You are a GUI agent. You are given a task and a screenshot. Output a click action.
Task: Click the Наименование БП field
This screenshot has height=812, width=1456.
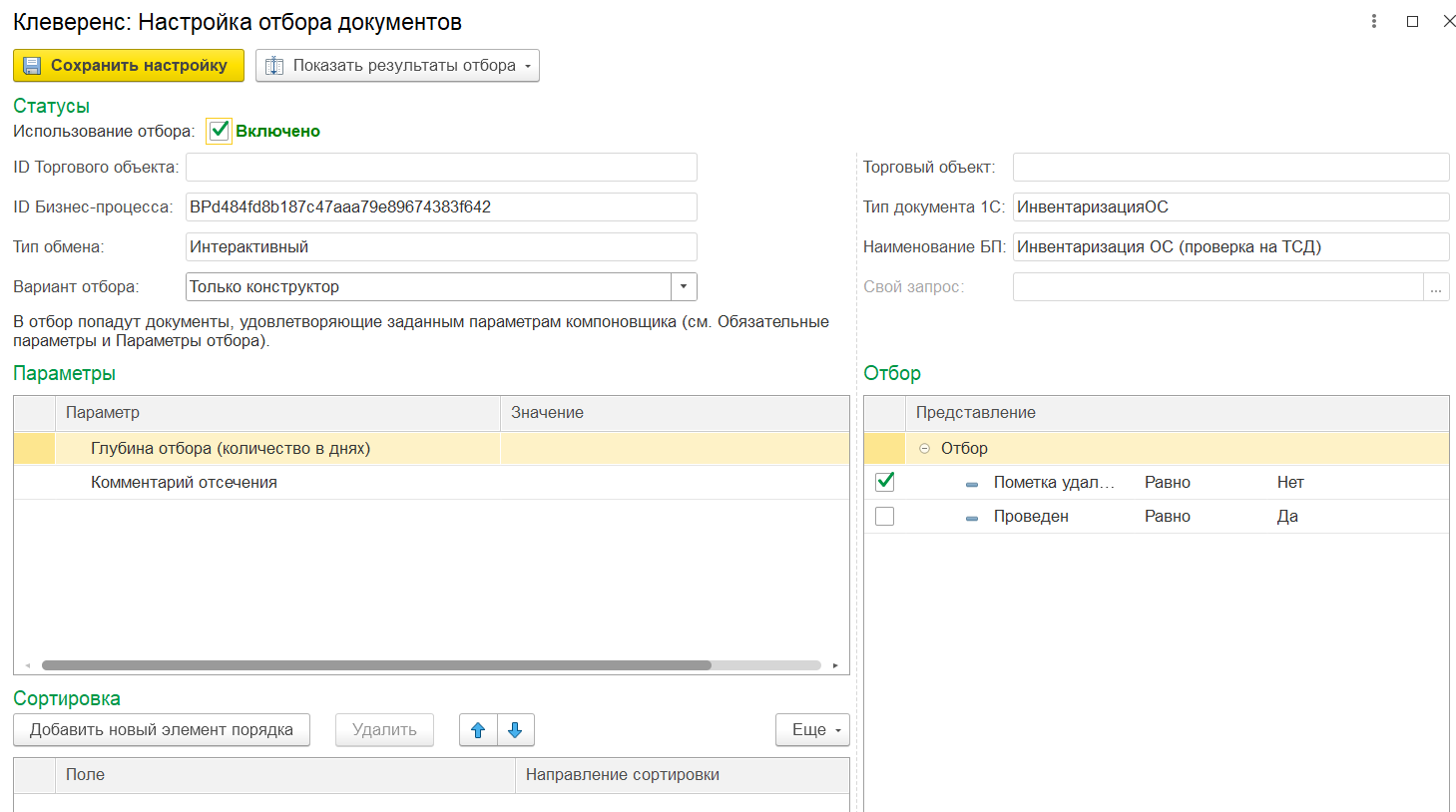click(1230, 247)
